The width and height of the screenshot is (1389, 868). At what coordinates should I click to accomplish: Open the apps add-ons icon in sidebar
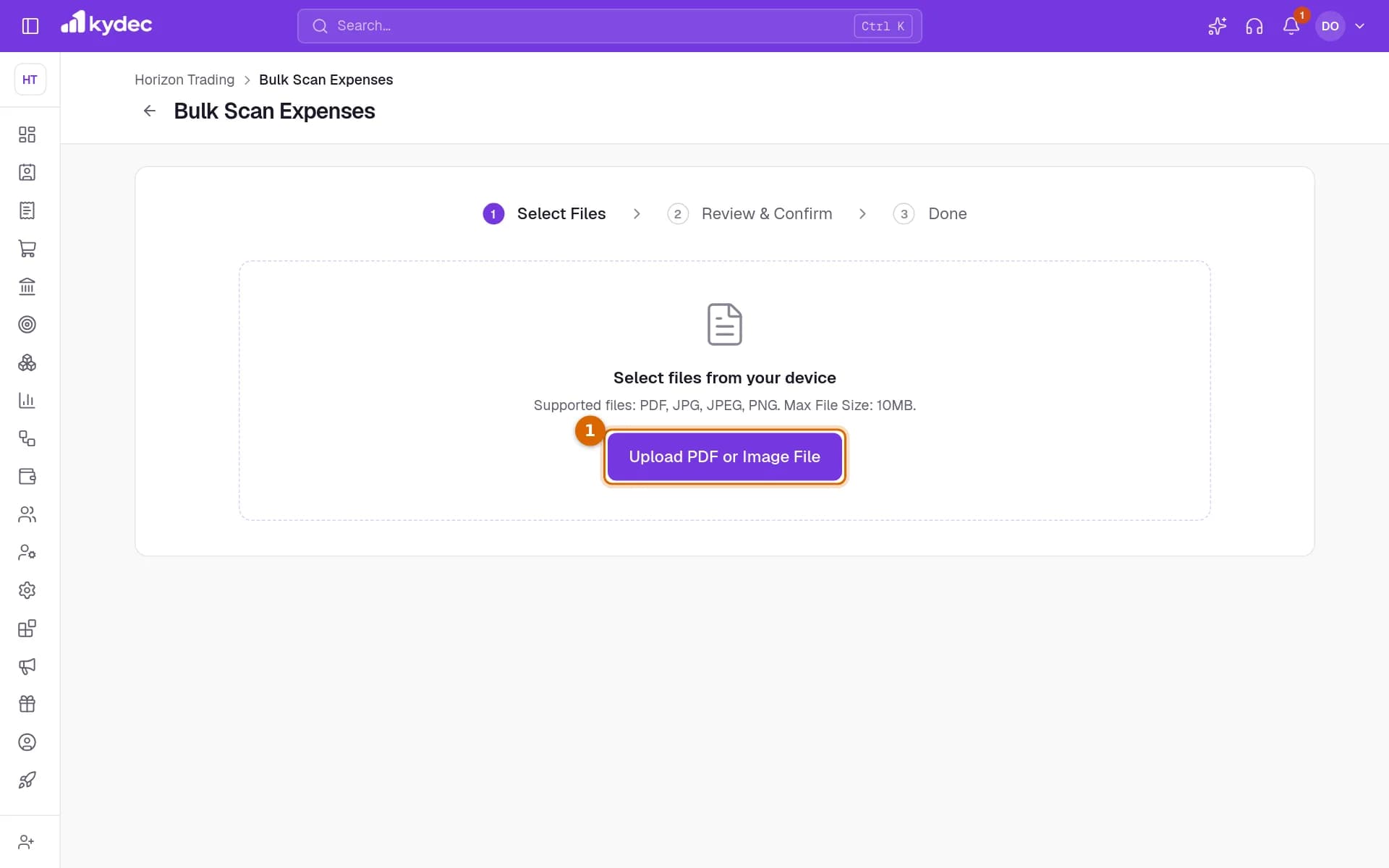(x=27, y=628)
